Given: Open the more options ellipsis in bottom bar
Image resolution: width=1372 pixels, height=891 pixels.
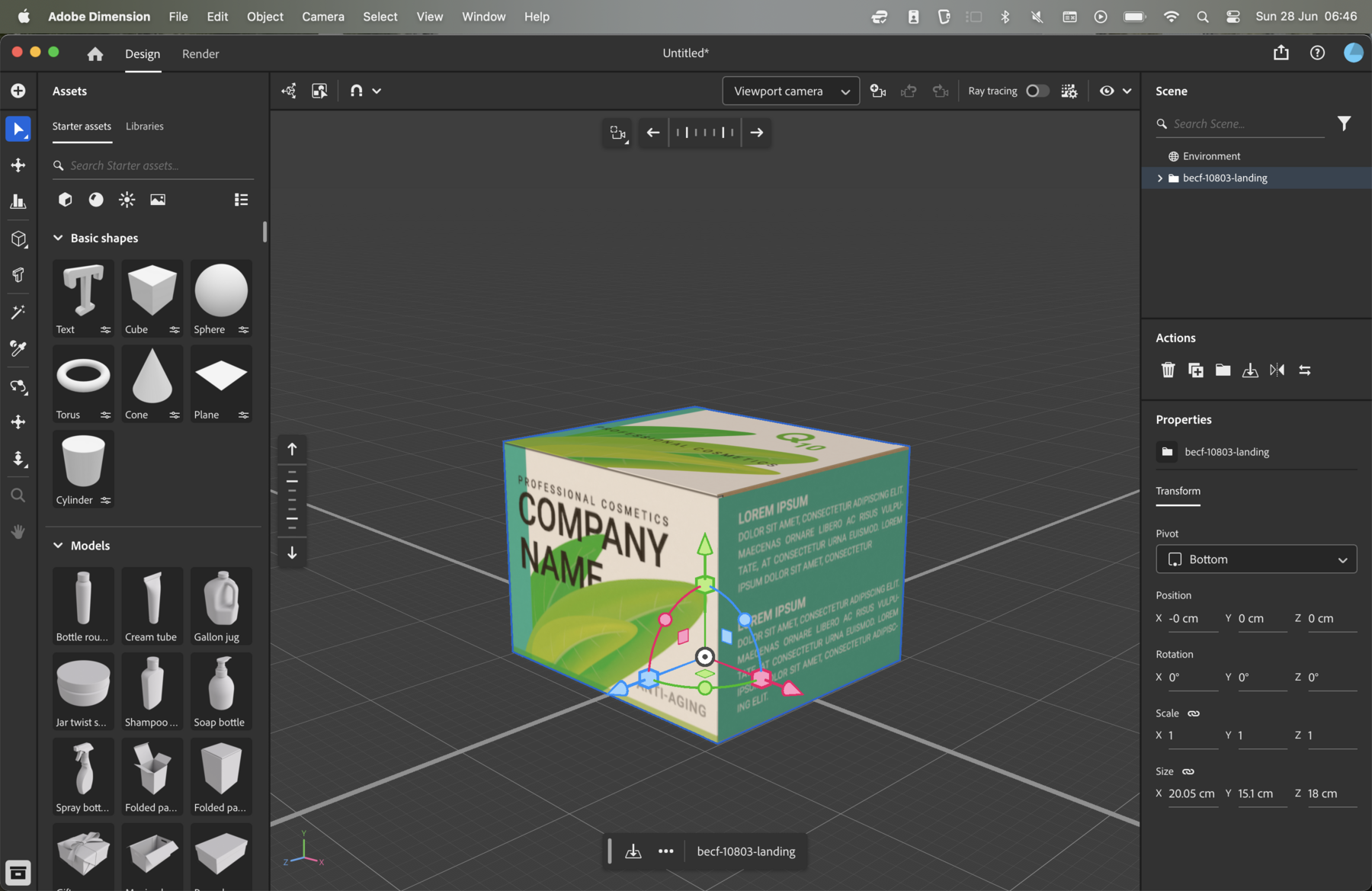Looking at the screenshot, I should pos(665,851).
